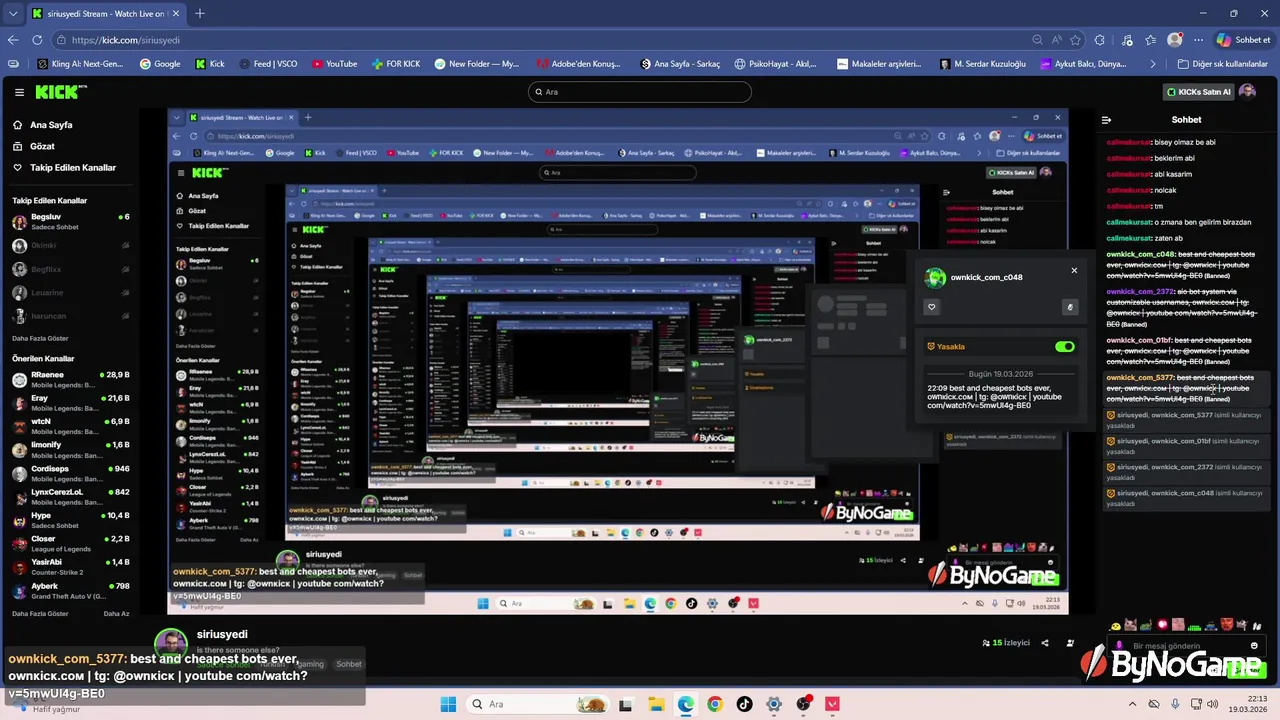The image size is (1280, 720).
Task: Open recommended channel wtcN
Action: click(x=70, y=426)
